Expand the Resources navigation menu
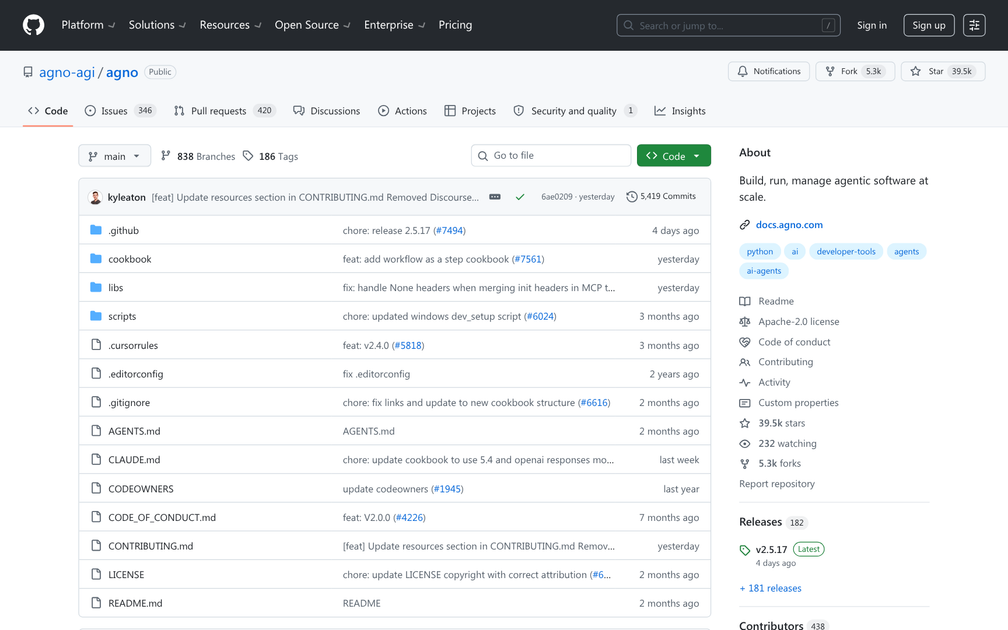The image size is (1008, 630). [x=230, y=25]
